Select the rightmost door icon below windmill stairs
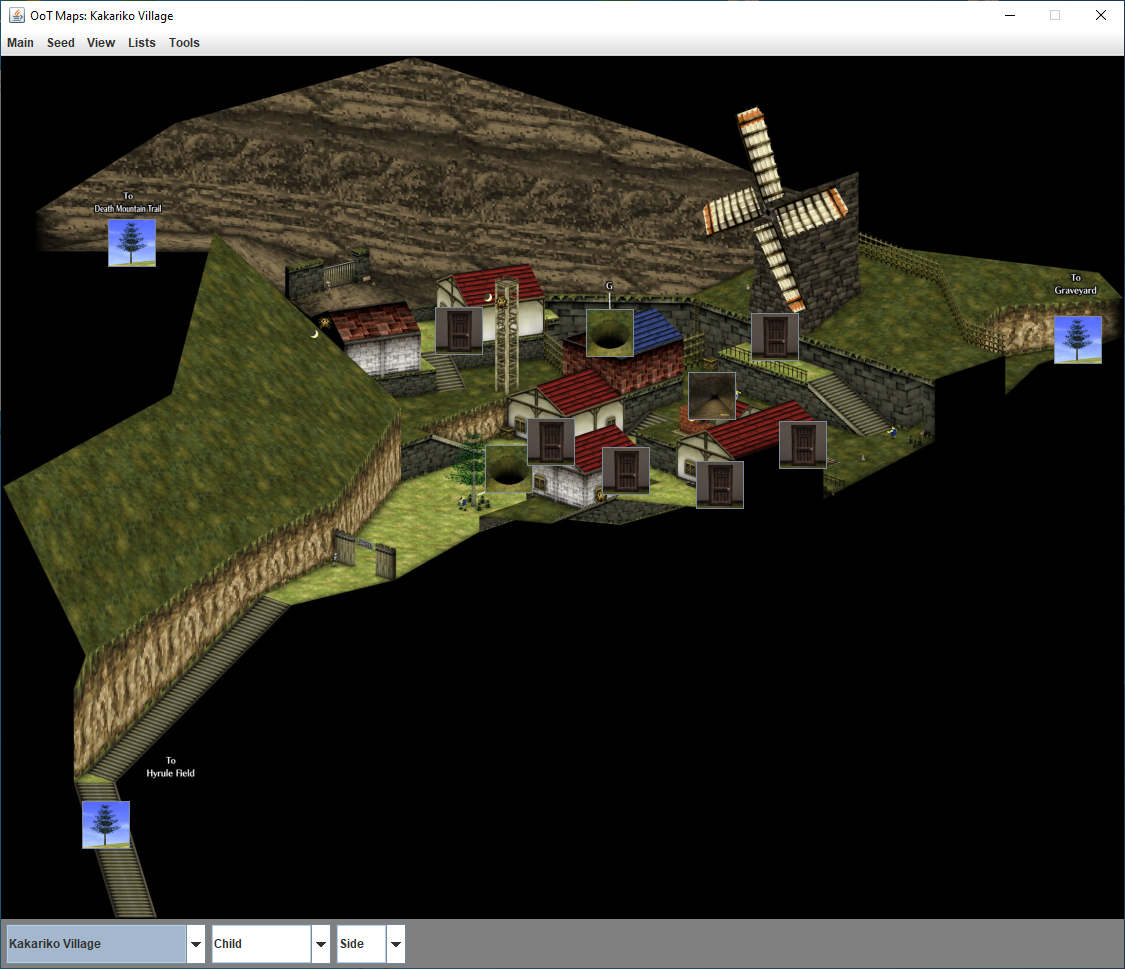This screenshot has width=1125, height=969. tap(803, 445)
